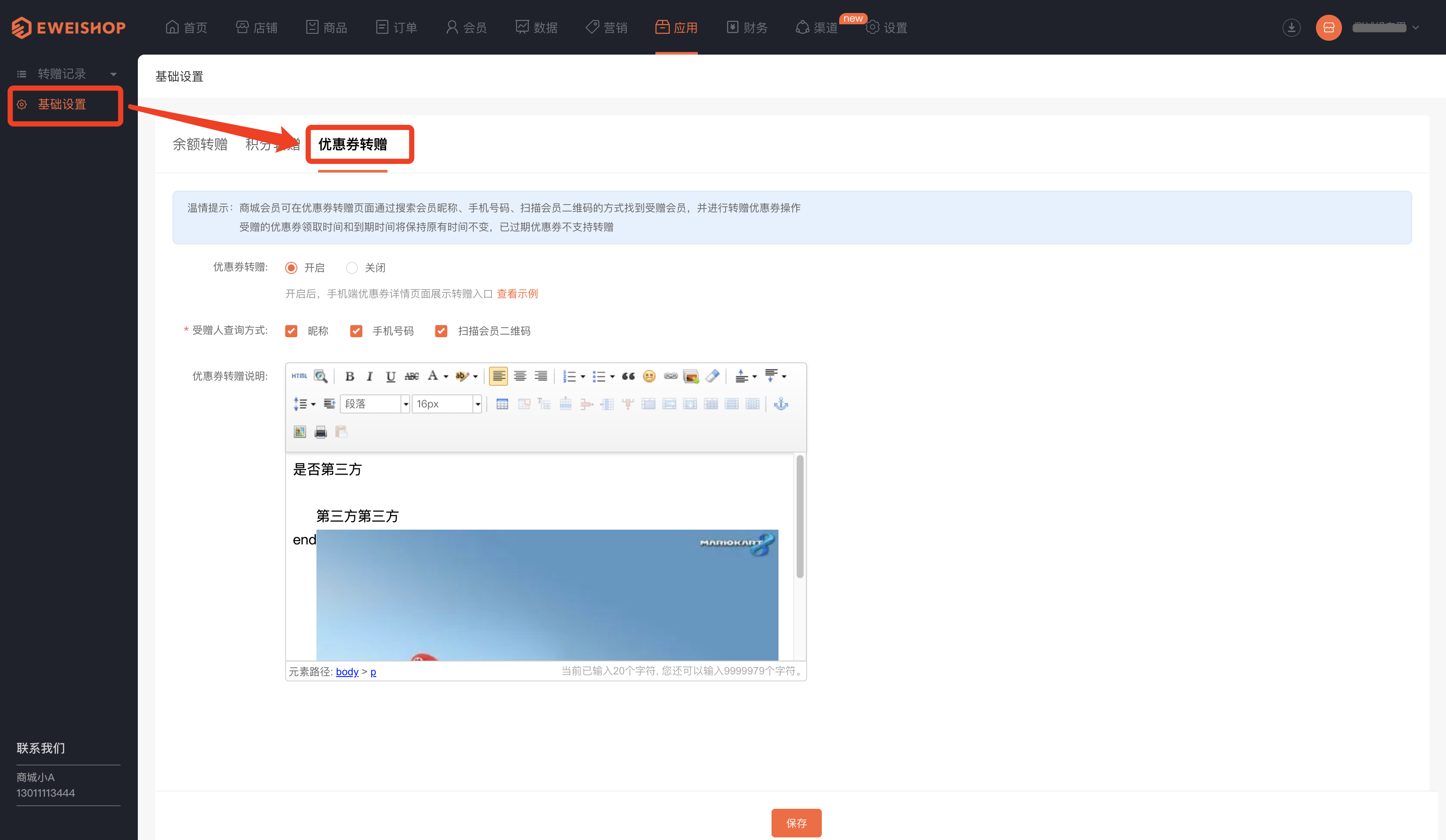Open 应用 in top navigation

pos(677,28)
